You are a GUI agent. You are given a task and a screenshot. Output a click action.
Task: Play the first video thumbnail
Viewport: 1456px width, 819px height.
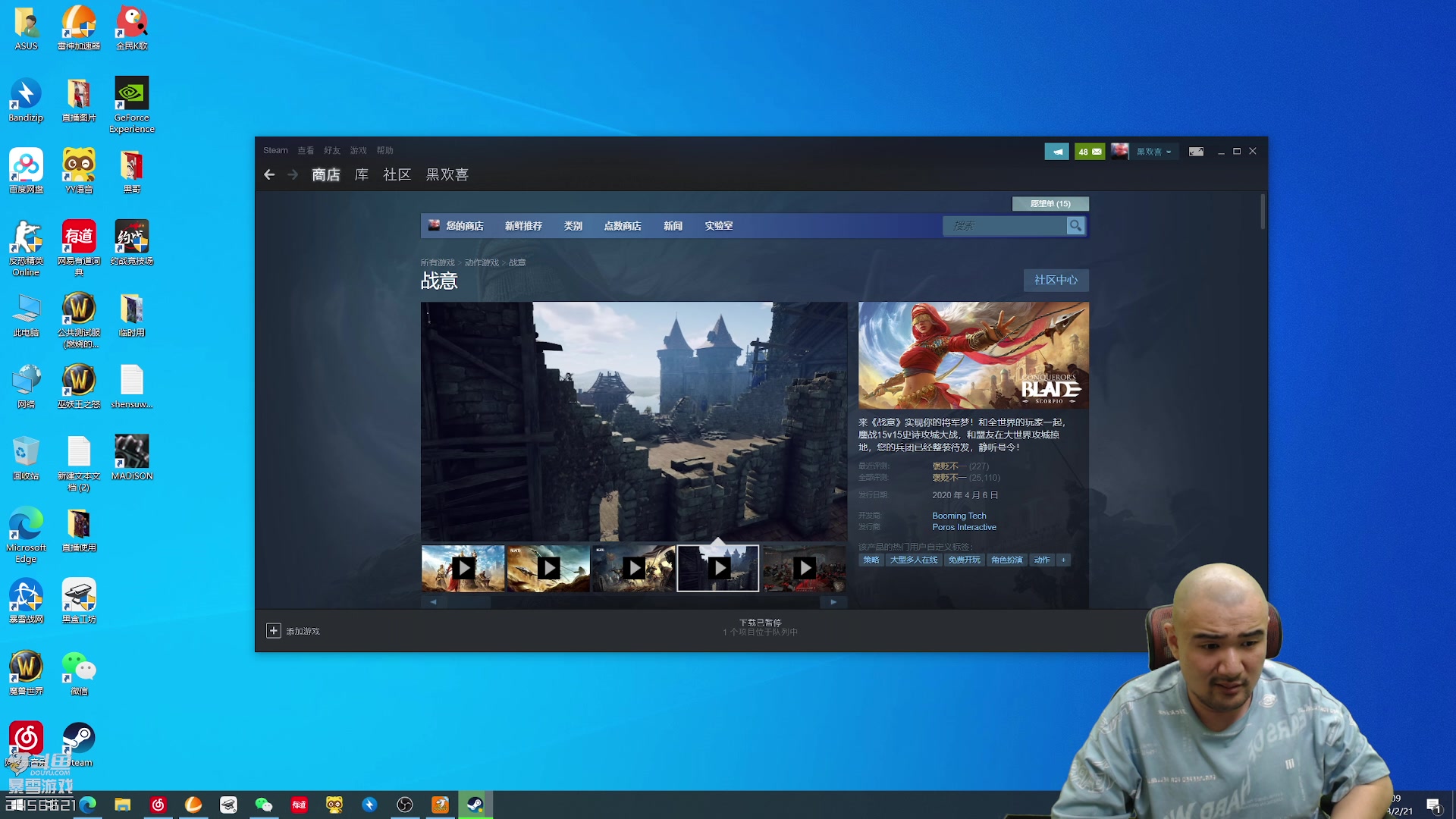tap(463, 568)
